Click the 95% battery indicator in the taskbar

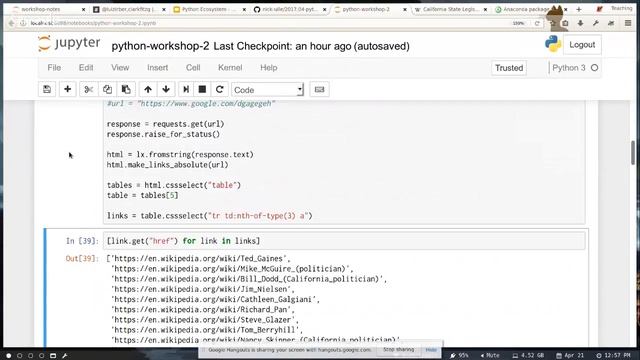click(x=459, y=356)
